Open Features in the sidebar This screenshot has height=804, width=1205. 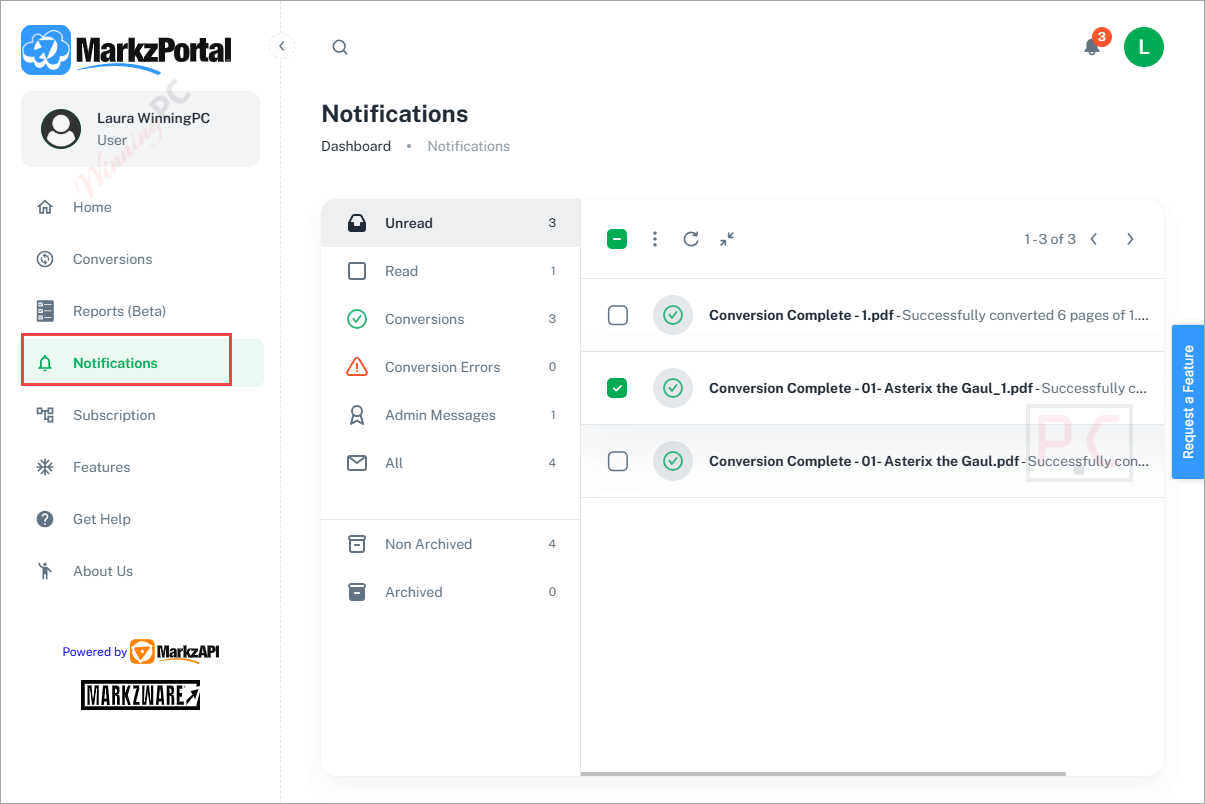pos(141,467)
